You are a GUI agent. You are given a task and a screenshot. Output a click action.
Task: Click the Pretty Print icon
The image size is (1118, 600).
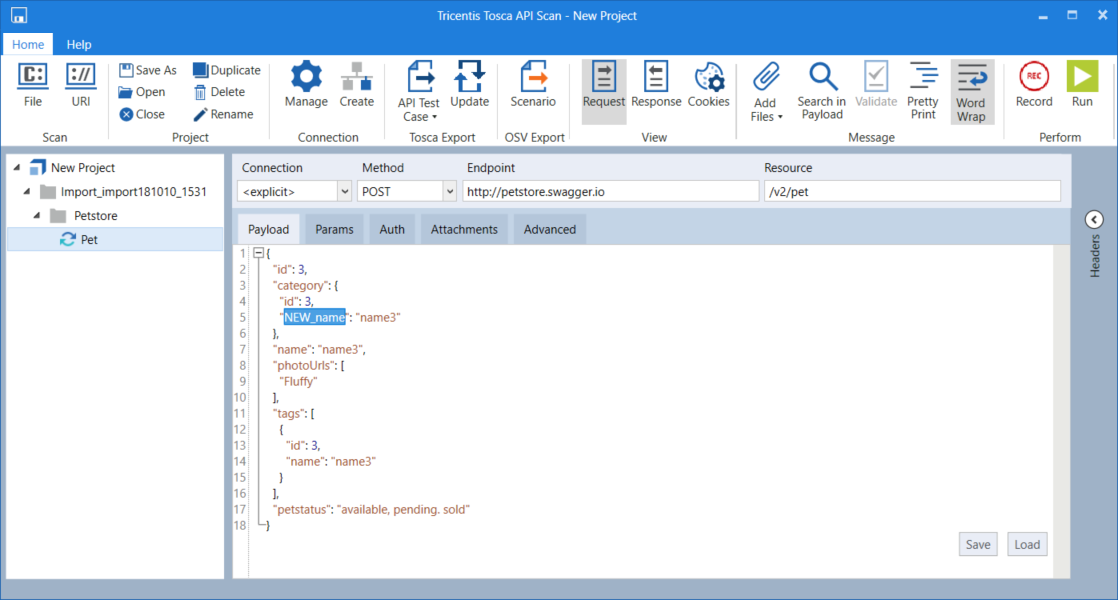(x=922, y=90)
